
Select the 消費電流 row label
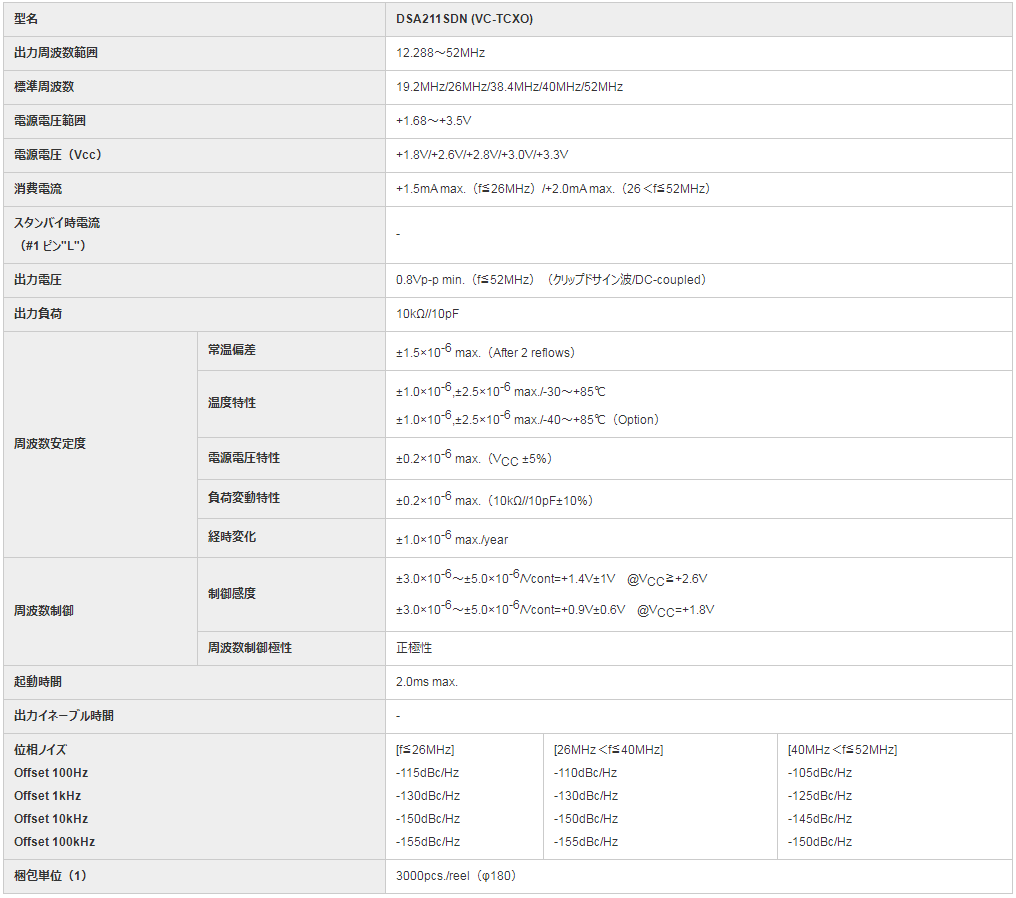pyautogui.click(x=38, y=189)
